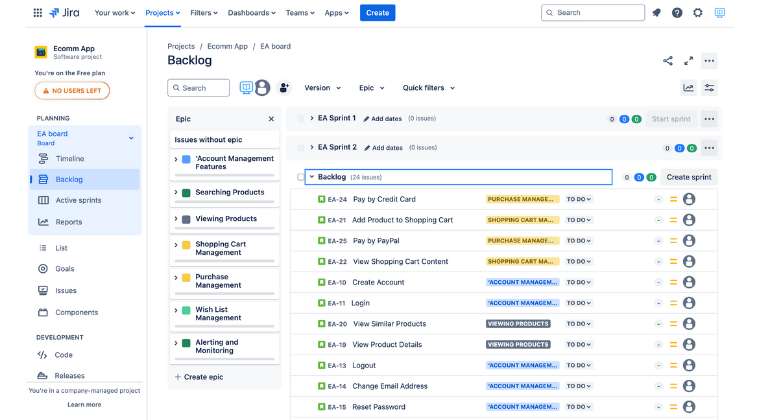Screen dimensions: 760x420
Task: Click the Shopping Cart Management color swatch
Action: [186, 245]
